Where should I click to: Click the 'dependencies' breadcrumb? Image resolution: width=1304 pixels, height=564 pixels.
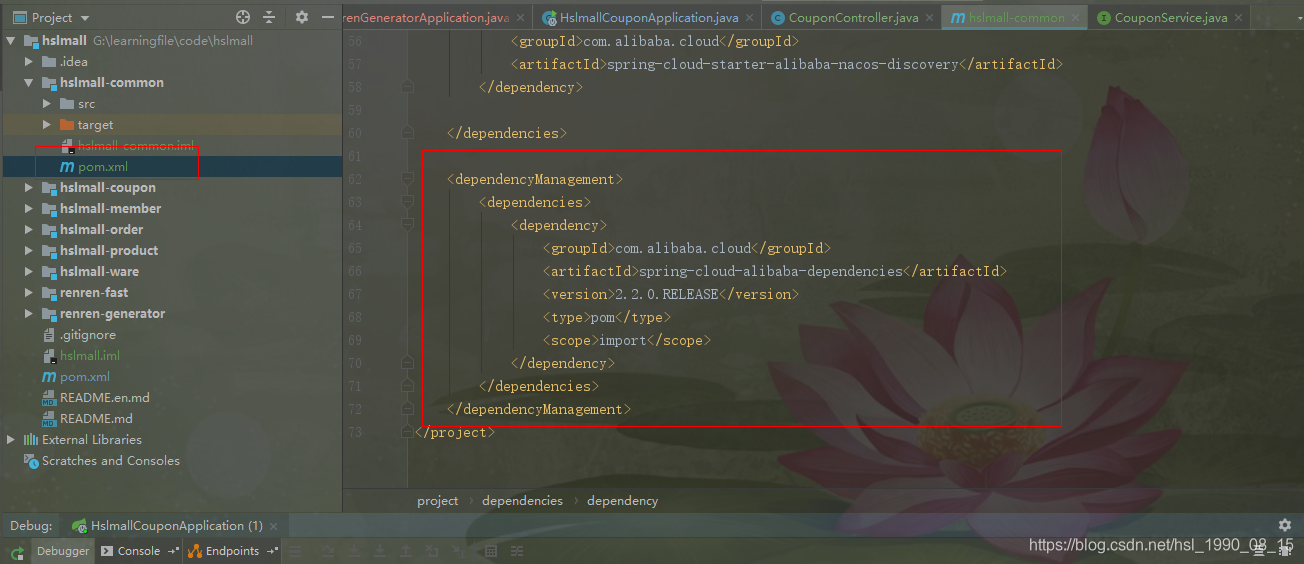coord(522,501)
